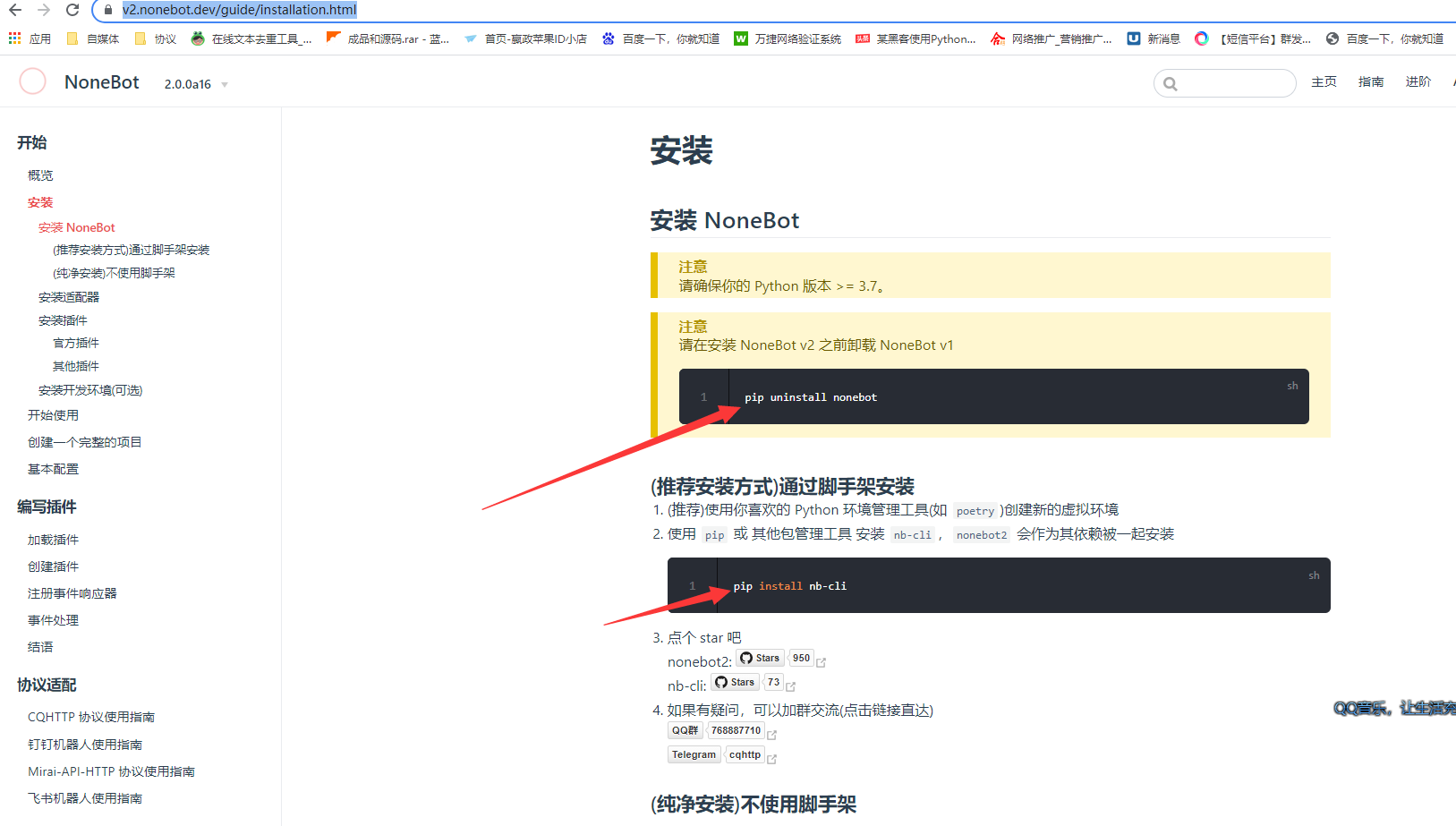Screen dimensions: 1456x826
Task: Open 飞书机器人使用指南 sidebar page
Action: tap(85, 798)
